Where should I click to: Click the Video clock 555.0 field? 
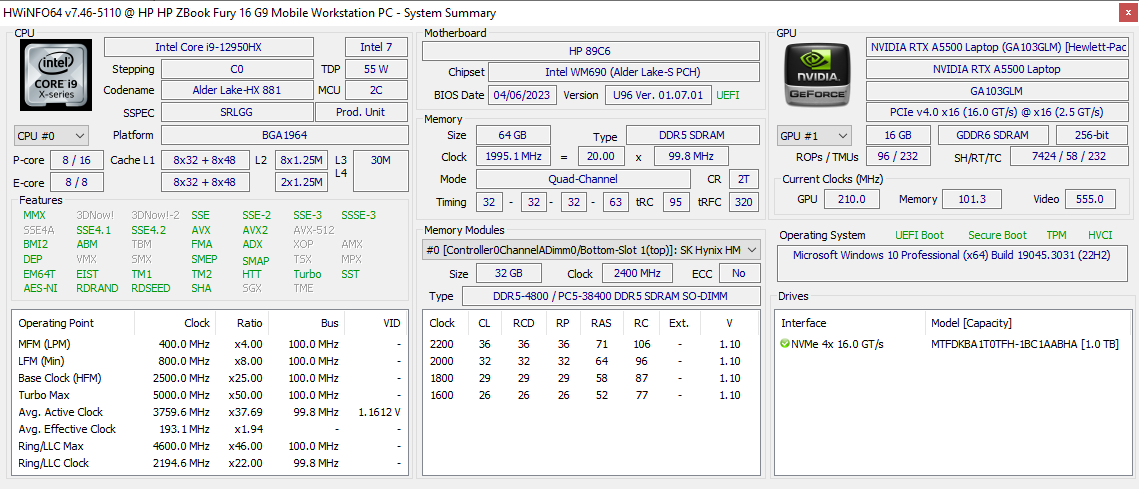point(1090,199)
